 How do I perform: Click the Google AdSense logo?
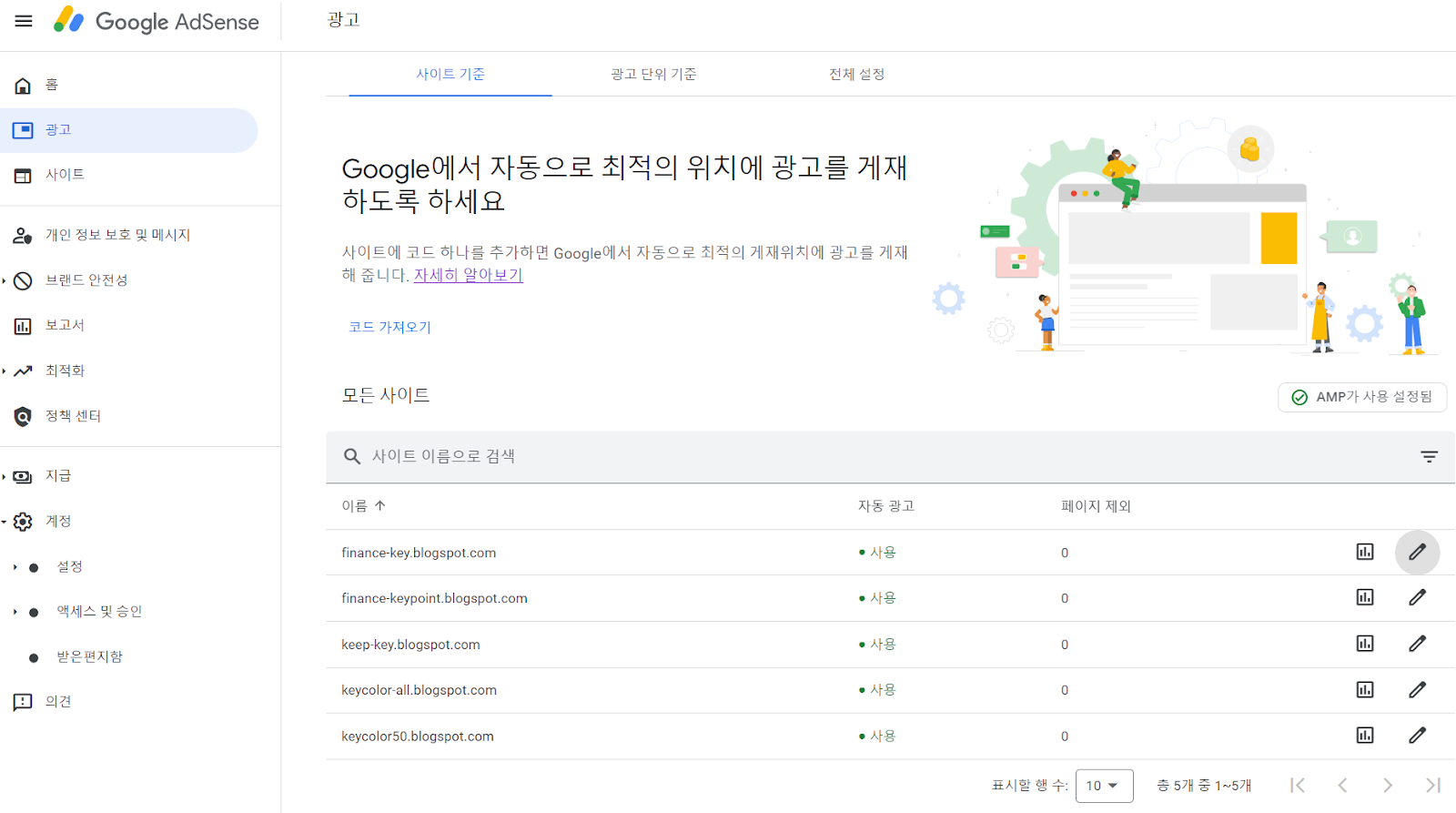click(x=156, y=21)
